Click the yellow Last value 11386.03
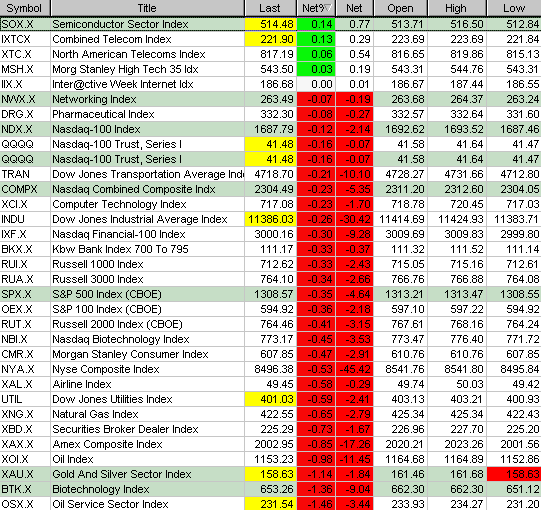 click(x=270, y=219)
